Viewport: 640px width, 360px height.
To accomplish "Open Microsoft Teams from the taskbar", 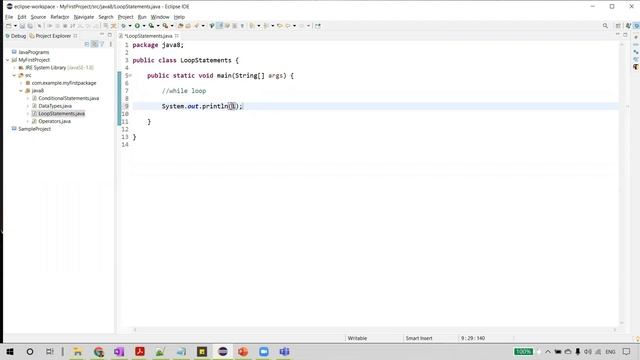I will (x=284, y=351).
